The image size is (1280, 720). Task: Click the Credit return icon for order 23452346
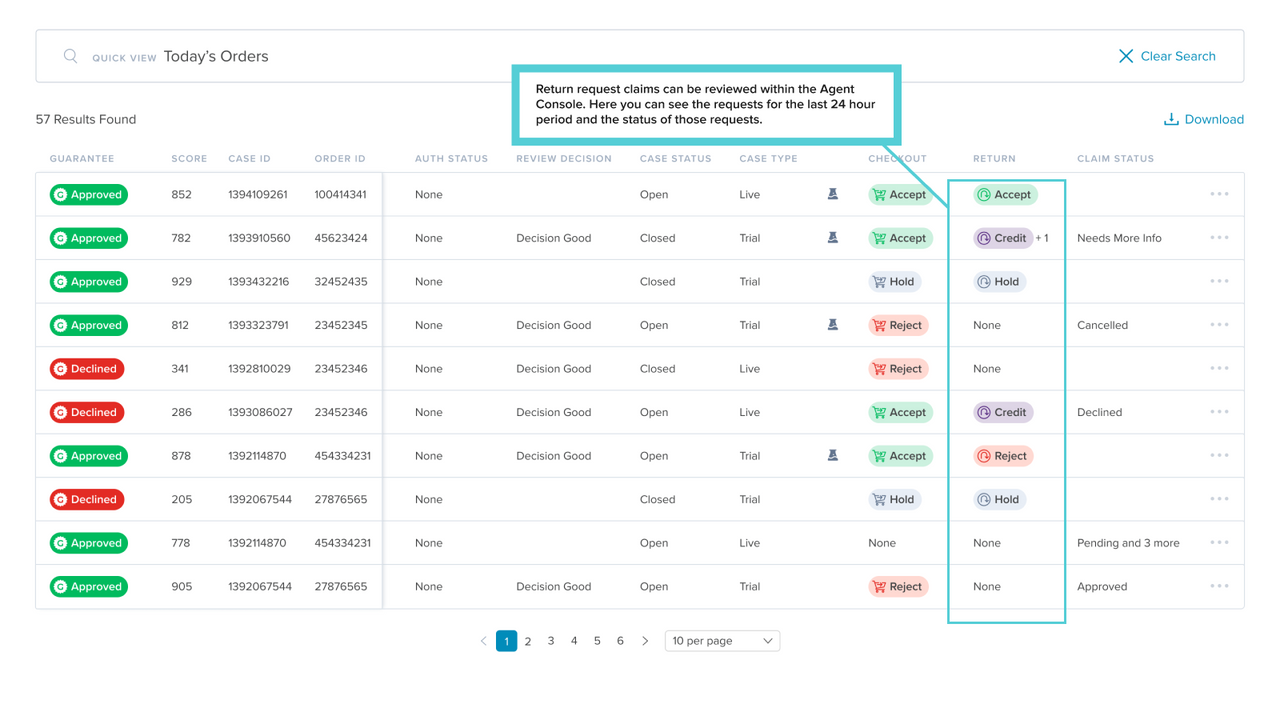coord(984,412)
